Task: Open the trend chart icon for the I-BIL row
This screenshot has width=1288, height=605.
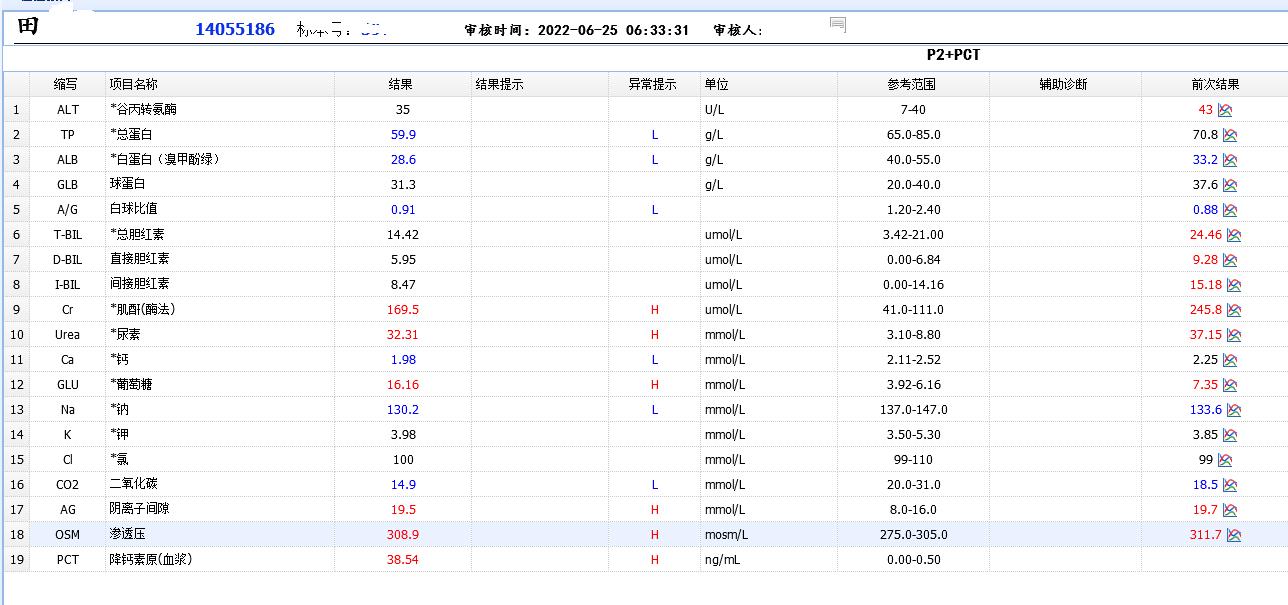Action: [1234, 285]
